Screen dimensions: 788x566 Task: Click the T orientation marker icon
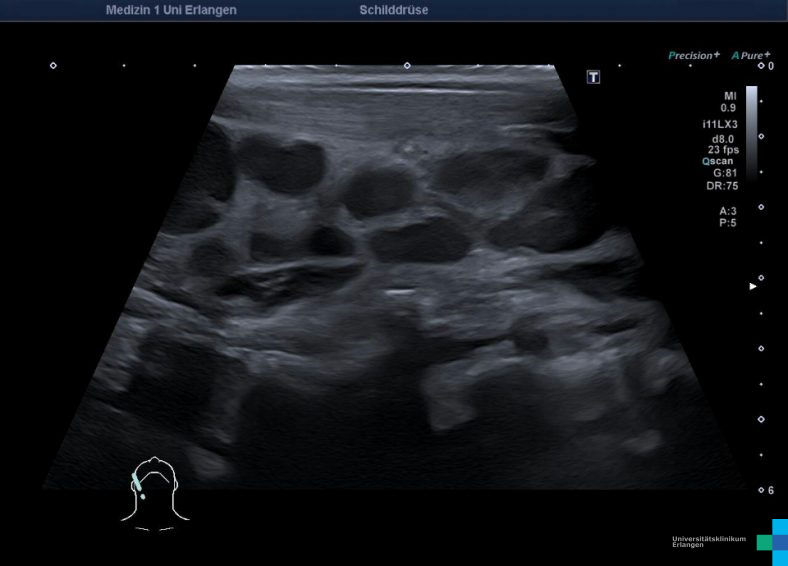click(x=593, y=77)
